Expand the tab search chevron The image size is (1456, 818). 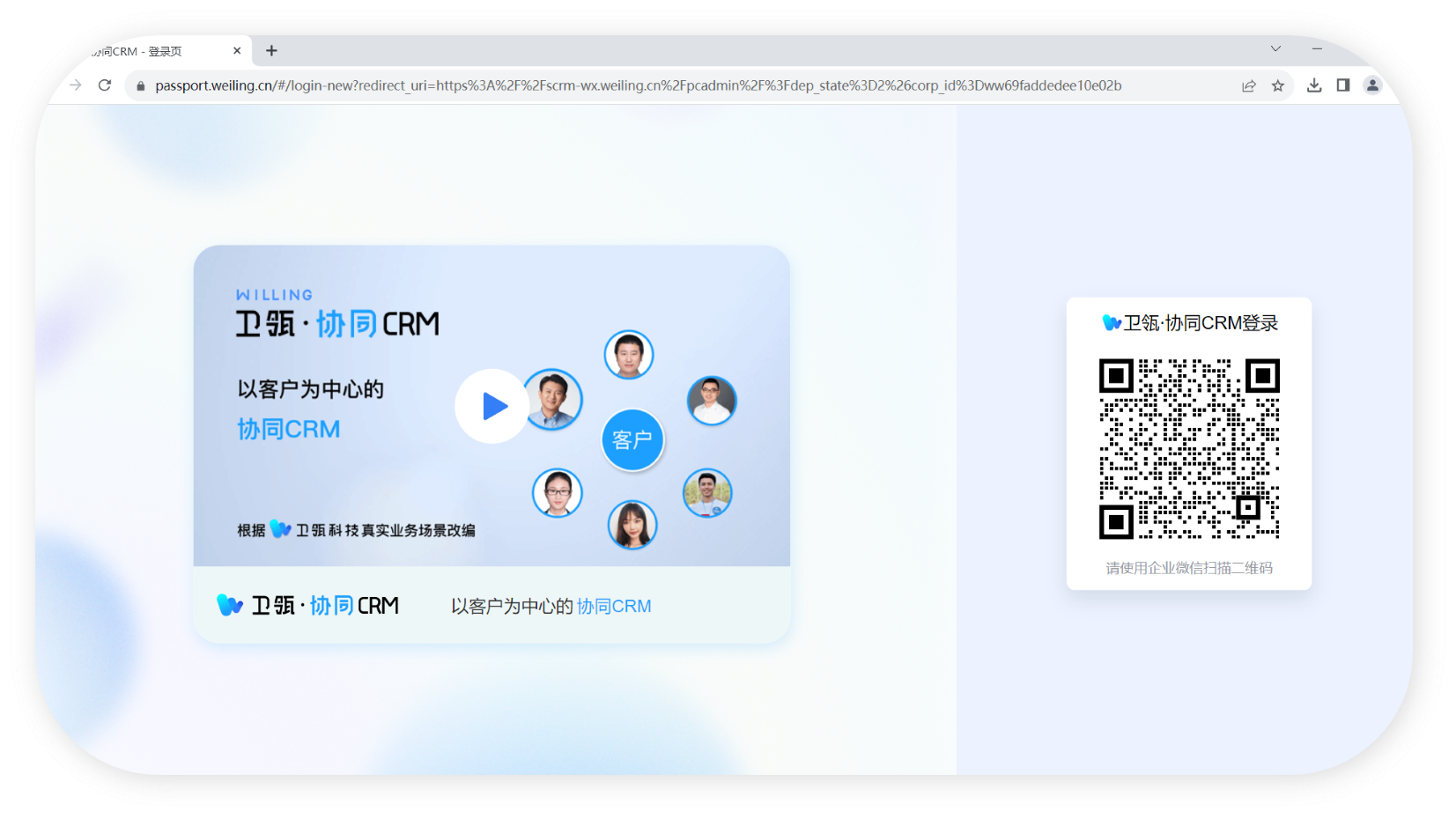1275,49
